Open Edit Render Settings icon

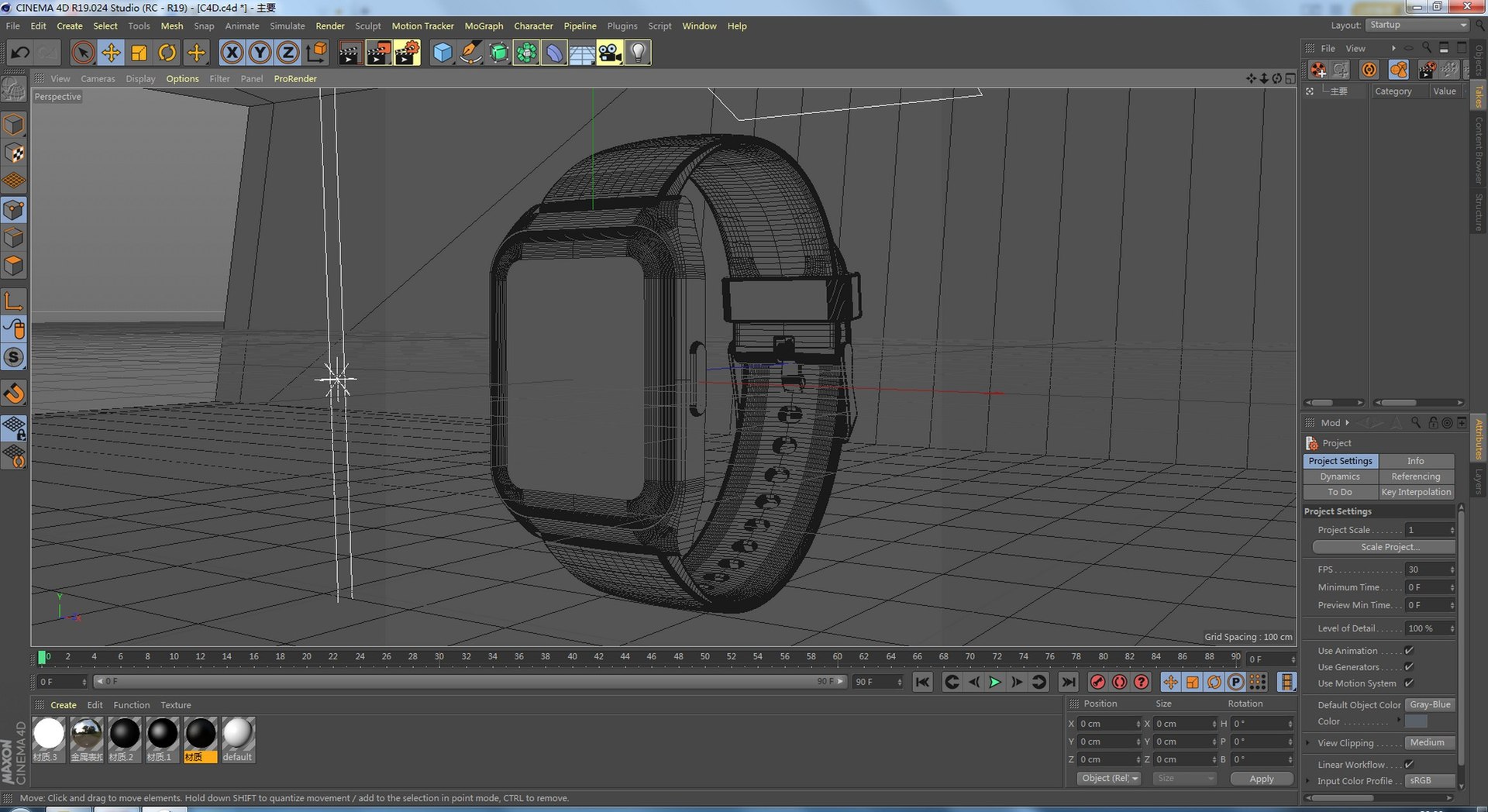pos(407,53)
